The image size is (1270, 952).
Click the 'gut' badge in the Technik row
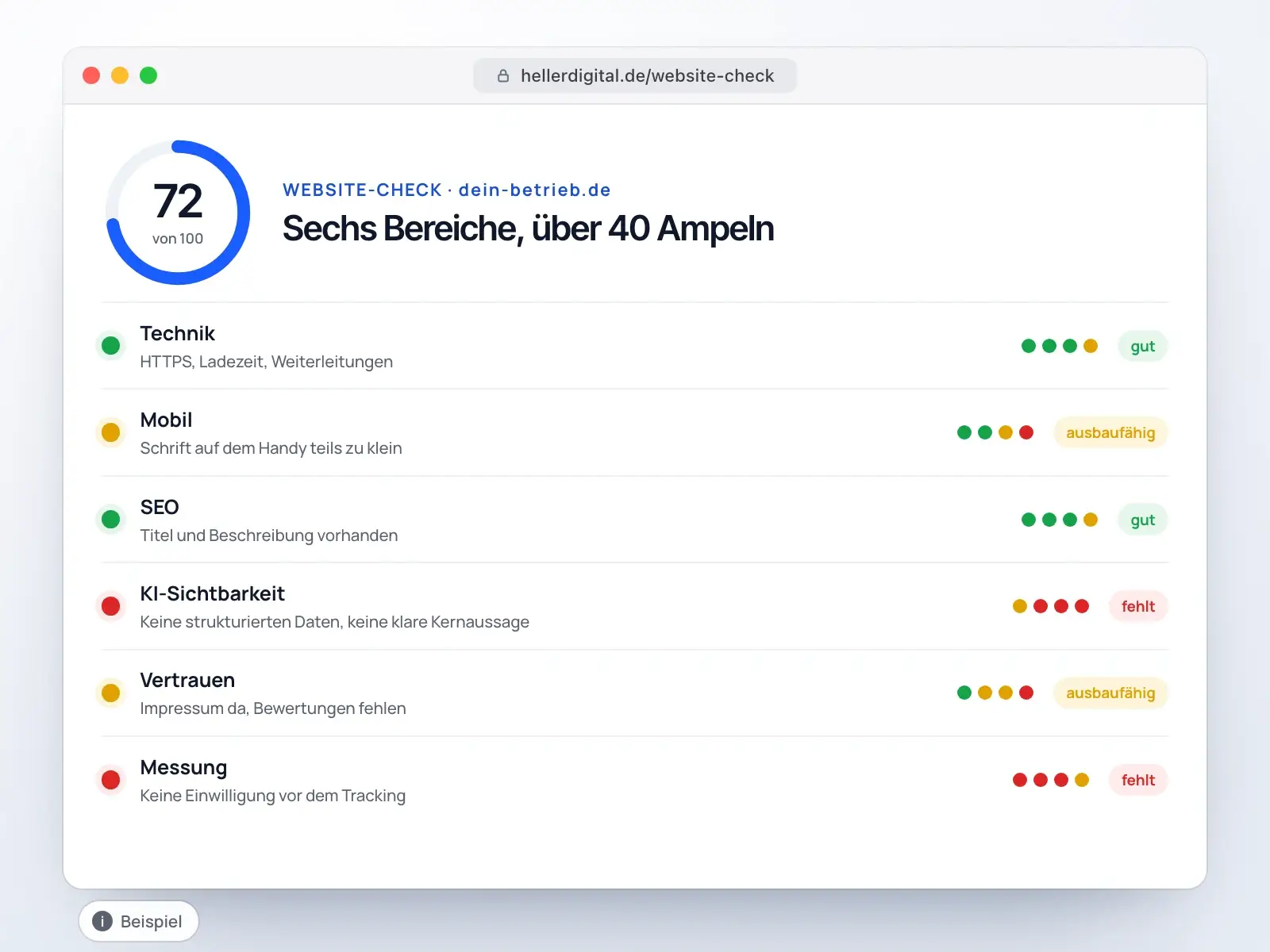tap(1143, 346)
